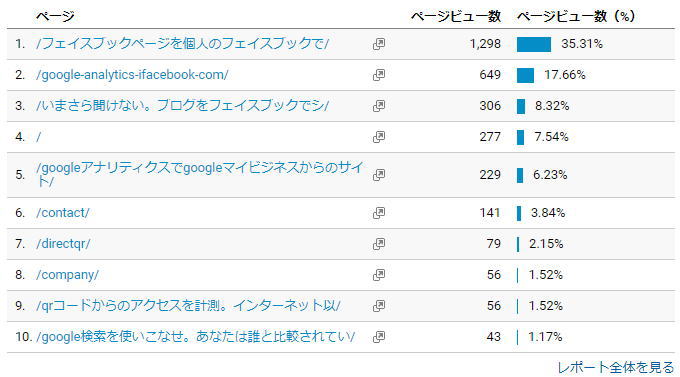680x377 pixels.
Task: Click レポート全体を見る link
Action: pyautogui.click(x=616, y=367)
